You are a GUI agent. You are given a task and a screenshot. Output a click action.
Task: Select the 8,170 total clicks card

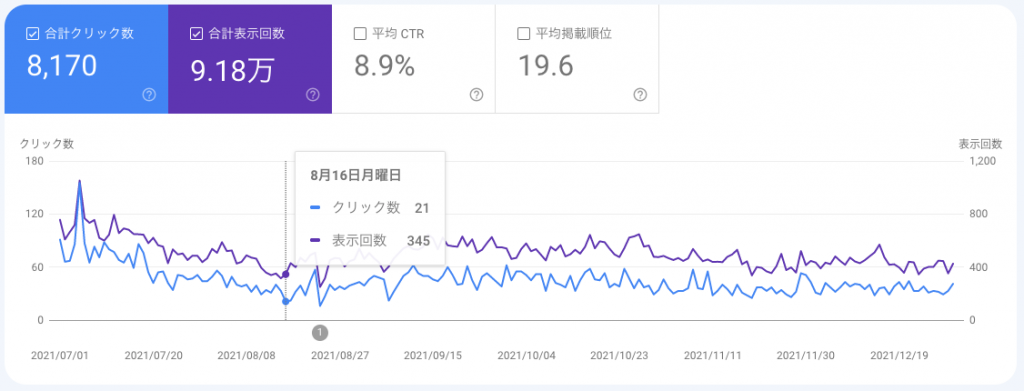click(86, 59)
